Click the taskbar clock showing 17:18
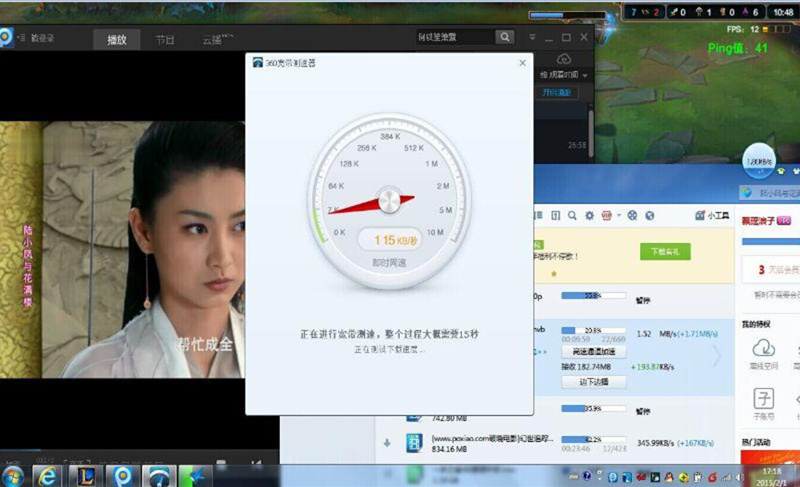Viewport: 800px width, 487px height. pyautogui.click(x=772, y=476)
